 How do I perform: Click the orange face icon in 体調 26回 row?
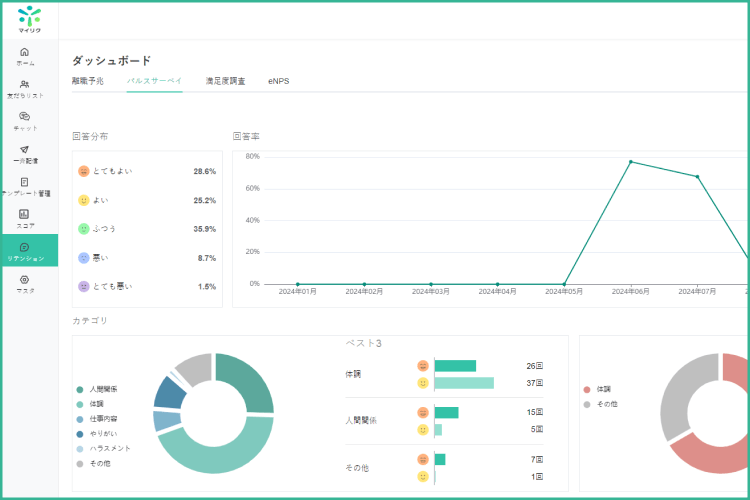click(x=423, y=366)
